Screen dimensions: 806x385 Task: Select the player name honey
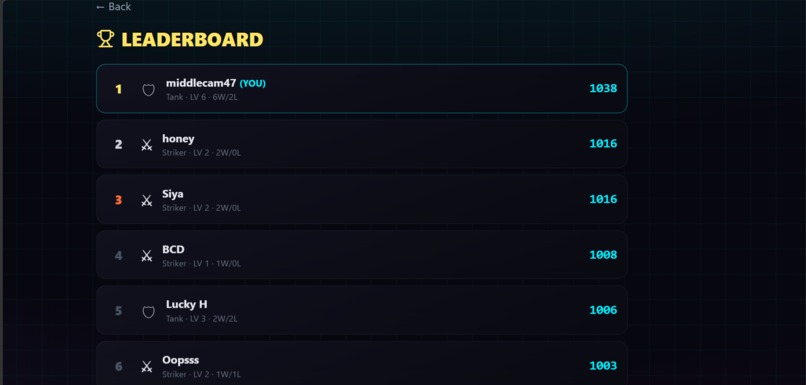coord(178,139)
